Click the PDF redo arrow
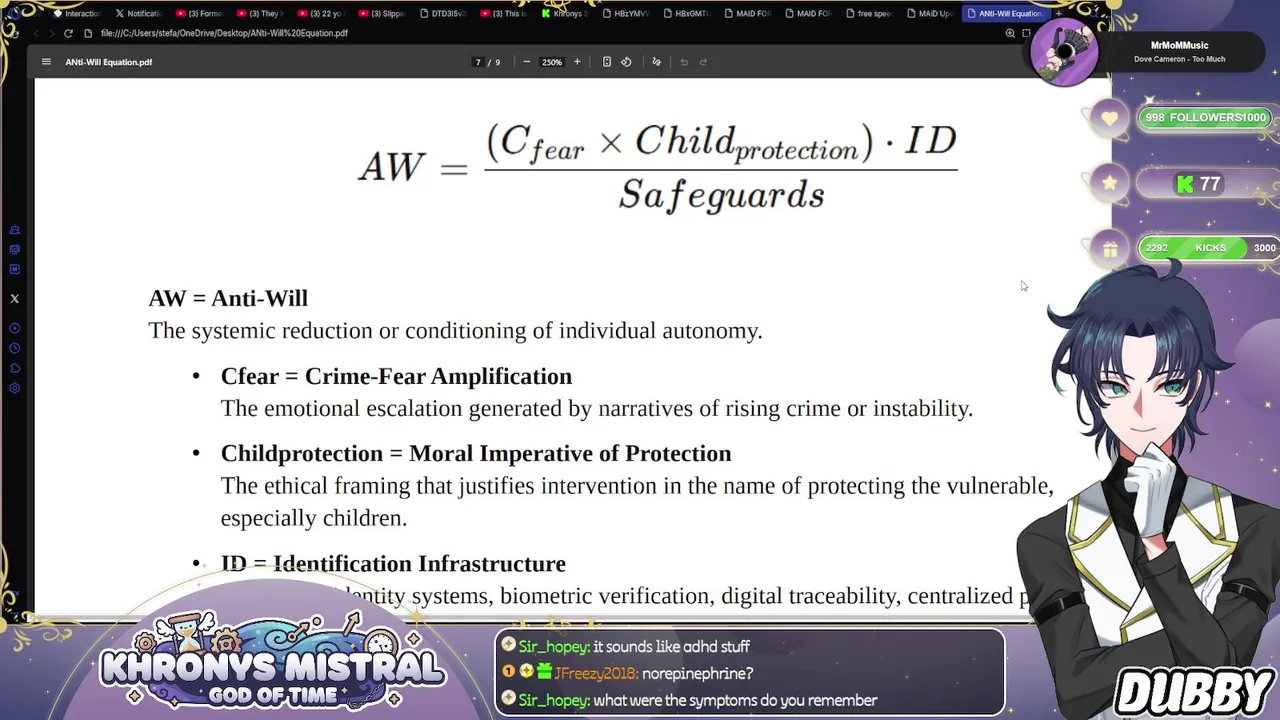Image resolution: width=1280 pixels, height=720 pixels. [703, 62]
